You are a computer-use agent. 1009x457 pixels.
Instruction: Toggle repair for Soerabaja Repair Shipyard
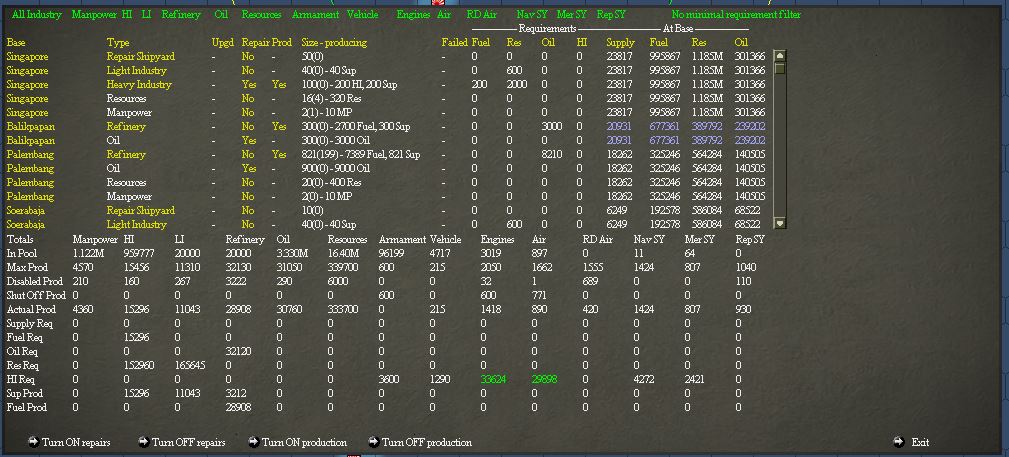click(x=248, y=211)
